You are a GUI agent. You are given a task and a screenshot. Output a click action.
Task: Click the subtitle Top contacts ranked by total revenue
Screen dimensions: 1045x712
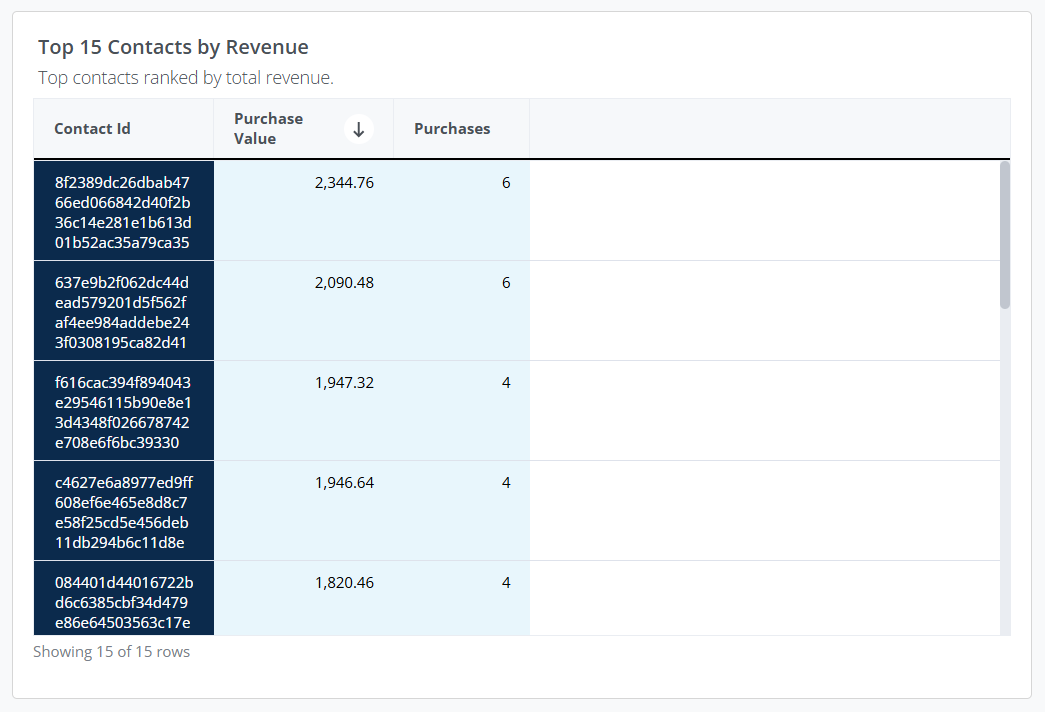(186, 78)
